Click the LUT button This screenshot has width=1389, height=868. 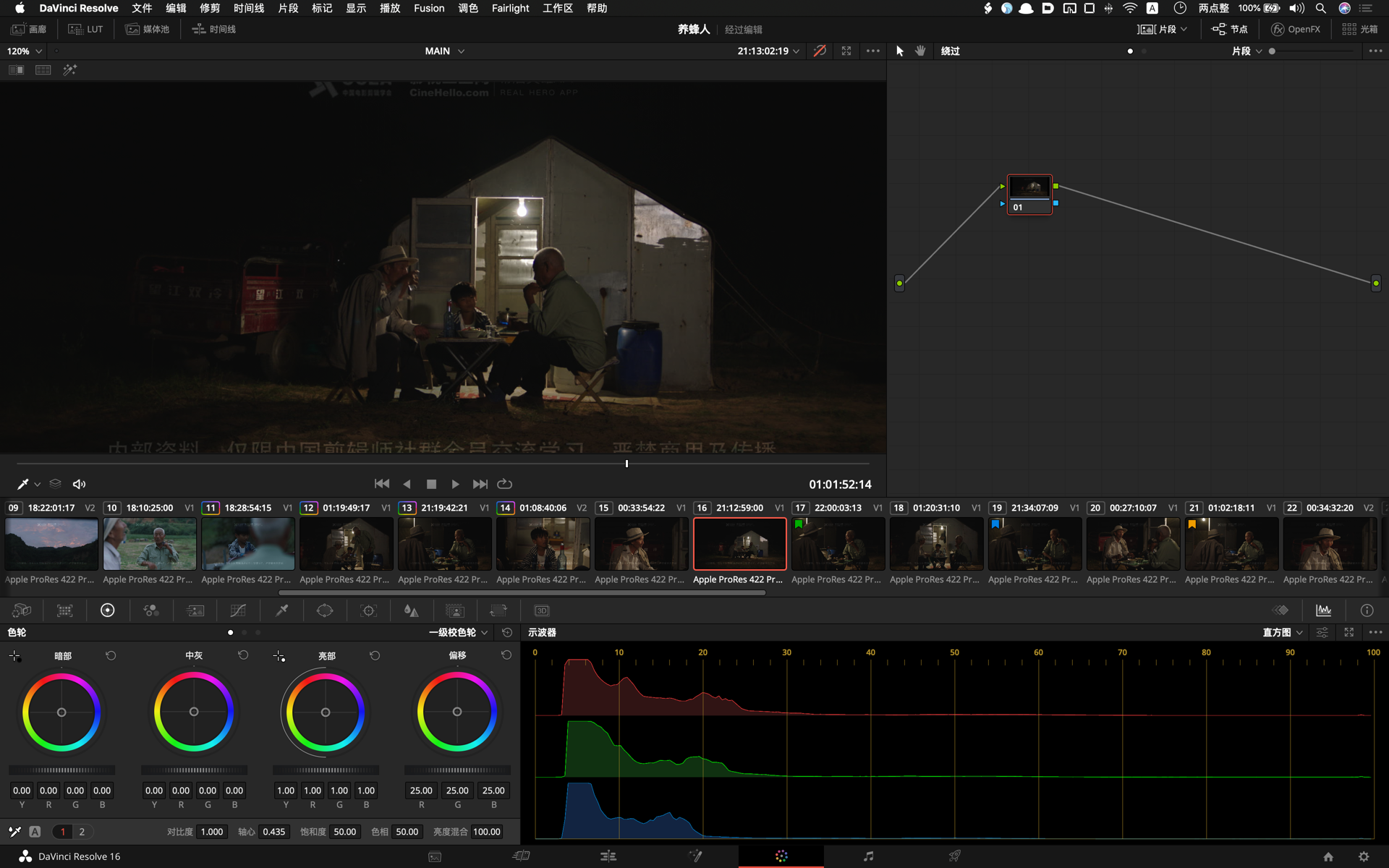point(85,29)
